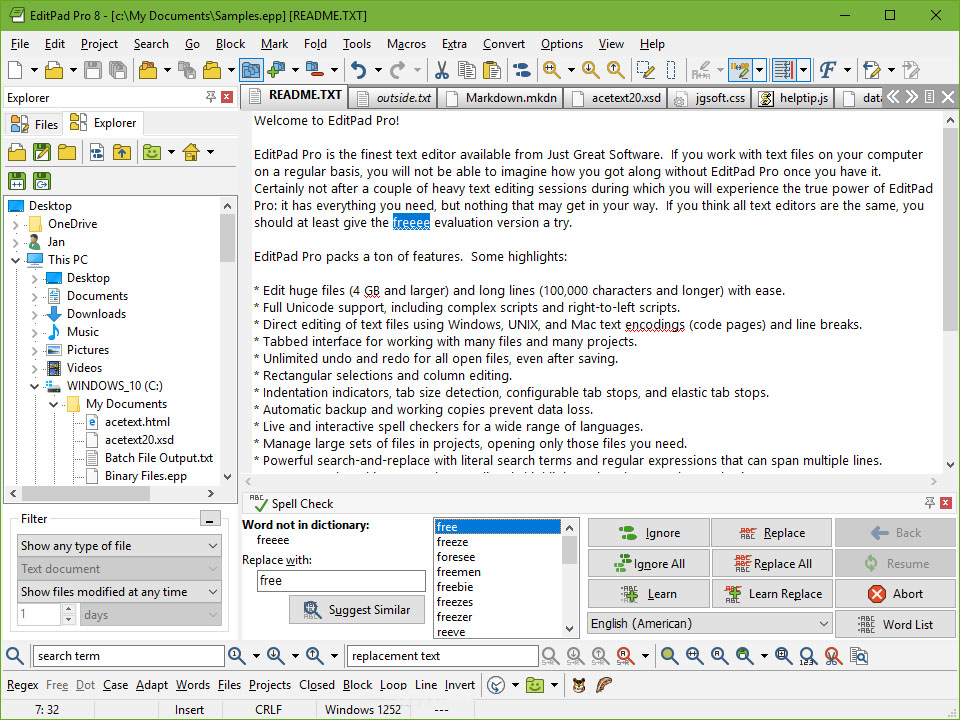960x720 pixels.
Task: Click the Save floppy disk icon
Action: point(92,70)
